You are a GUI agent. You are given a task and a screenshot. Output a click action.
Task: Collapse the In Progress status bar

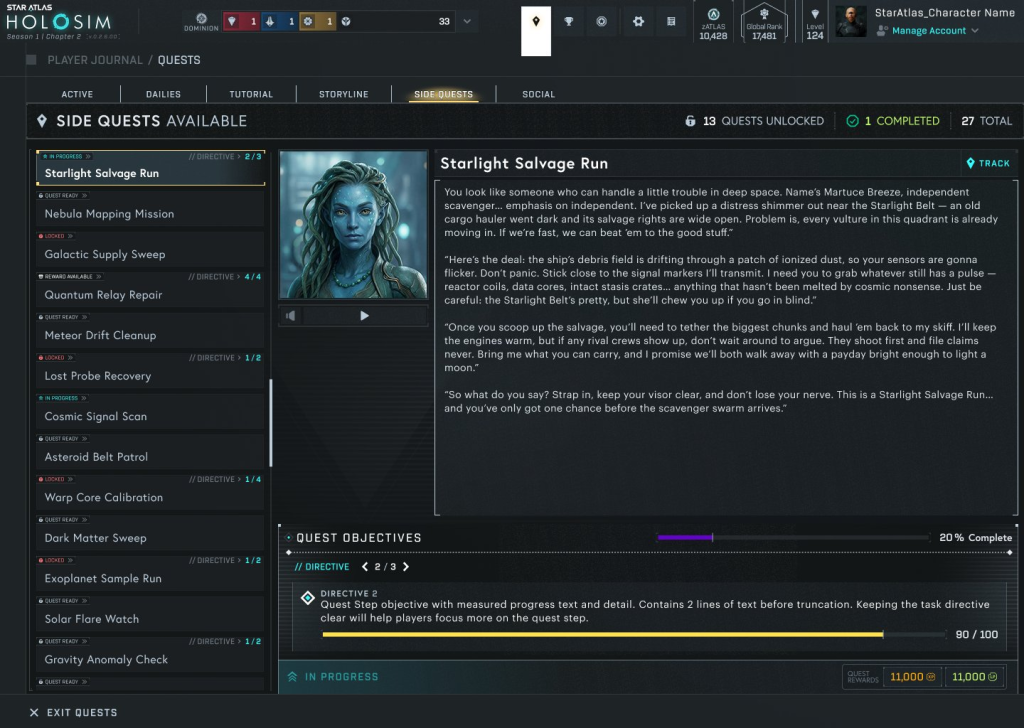click(290, 676)
